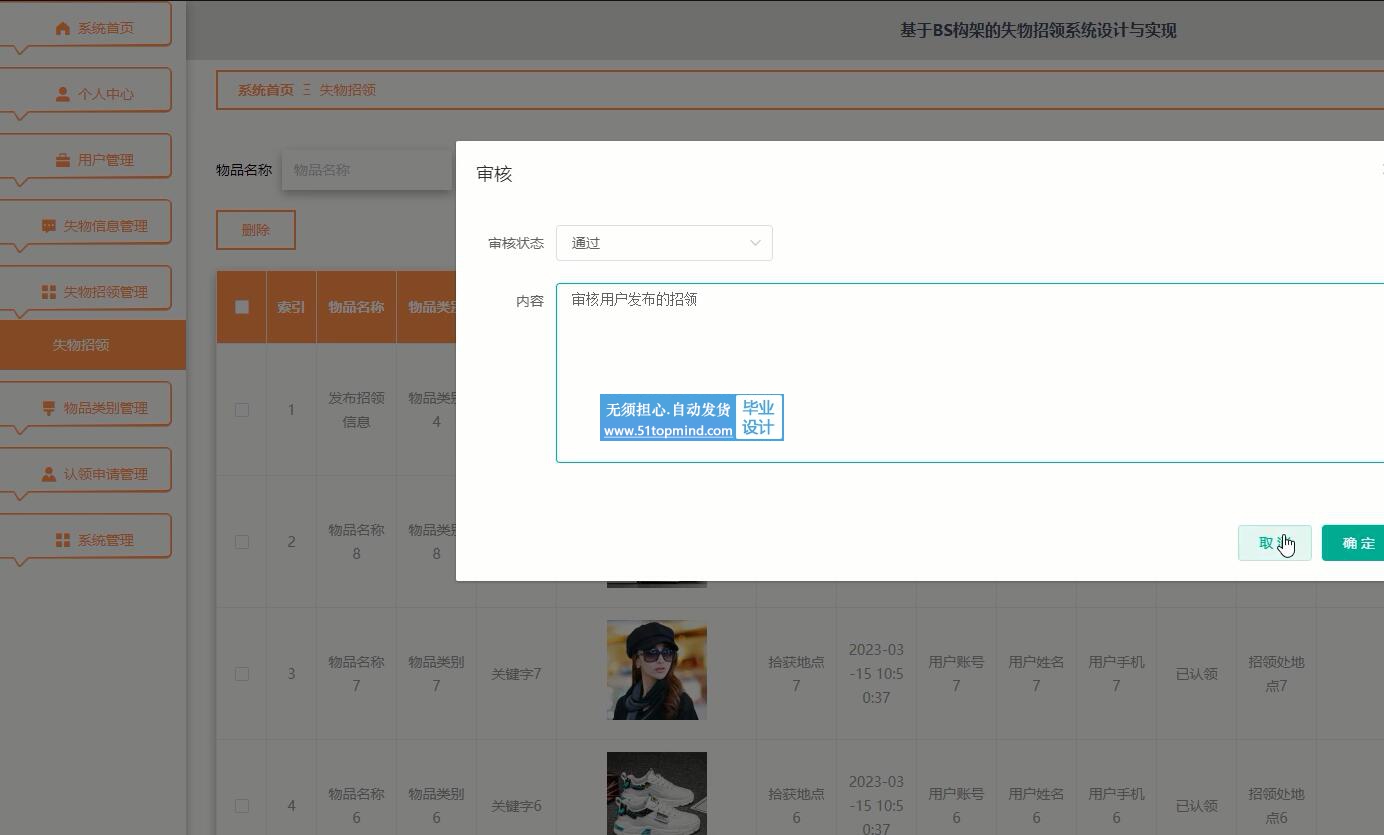Screen dimensions: 1384x835
Task: Click the 取消 button in dialog
Action: pos(1275,543)
